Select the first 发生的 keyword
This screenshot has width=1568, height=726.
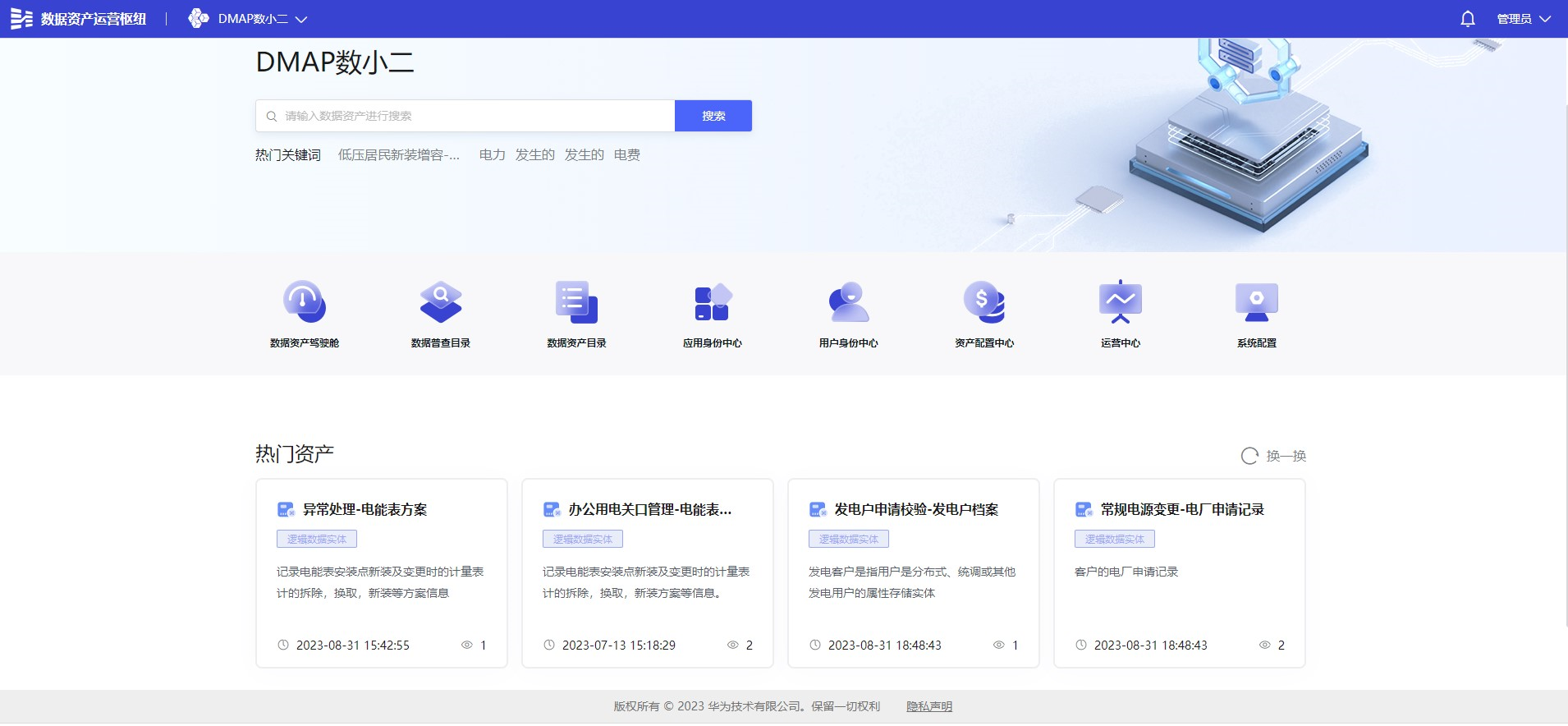pos(535,155)
